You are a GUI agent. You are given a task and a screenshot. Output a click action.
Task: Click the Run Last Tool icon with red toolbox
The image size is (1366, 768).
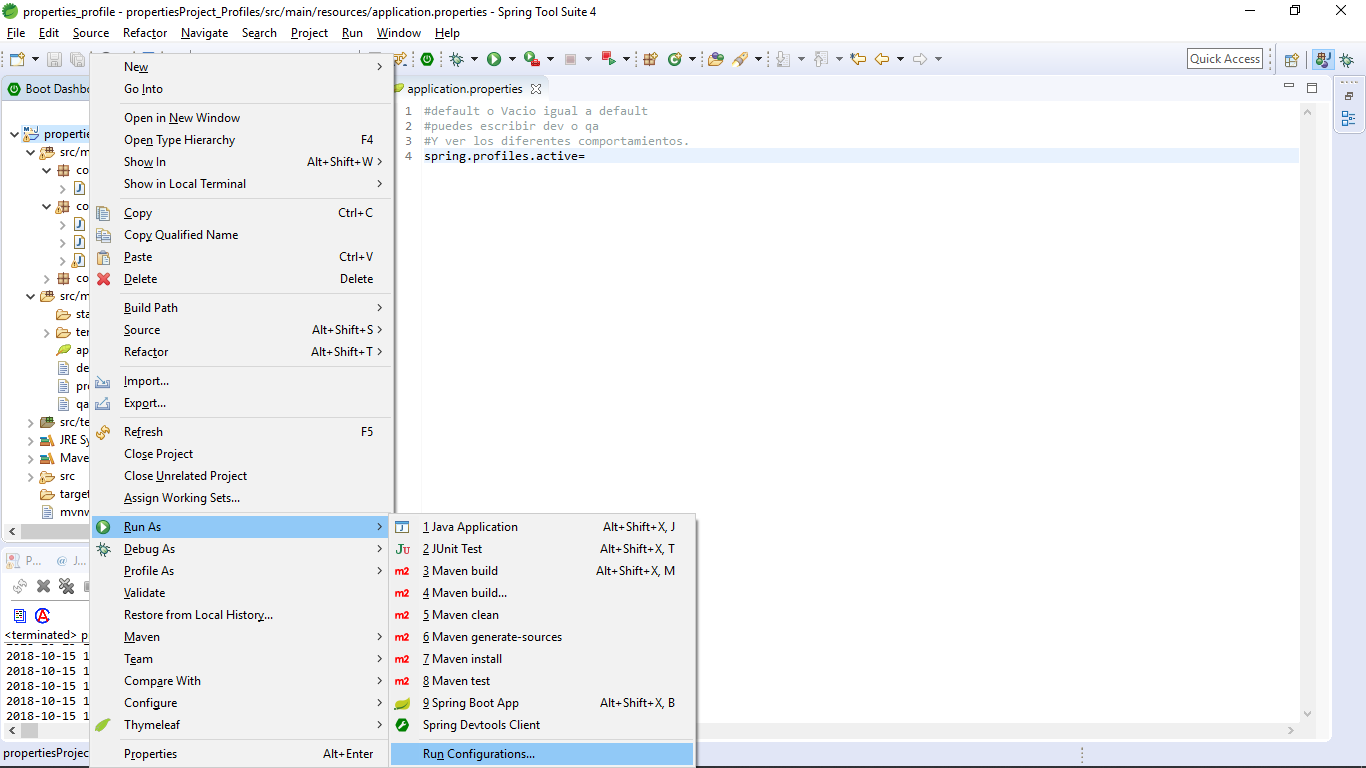532,59
